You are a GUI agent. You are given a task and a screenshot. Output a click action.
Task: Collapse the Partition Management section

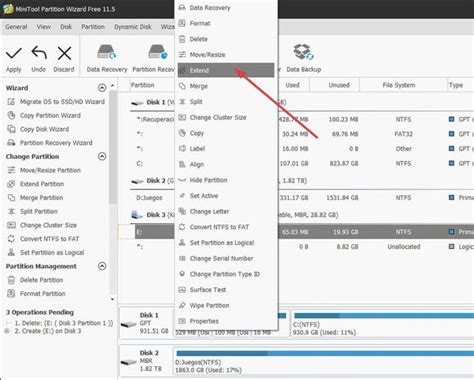pyautogui.click(x=102, y=266)
